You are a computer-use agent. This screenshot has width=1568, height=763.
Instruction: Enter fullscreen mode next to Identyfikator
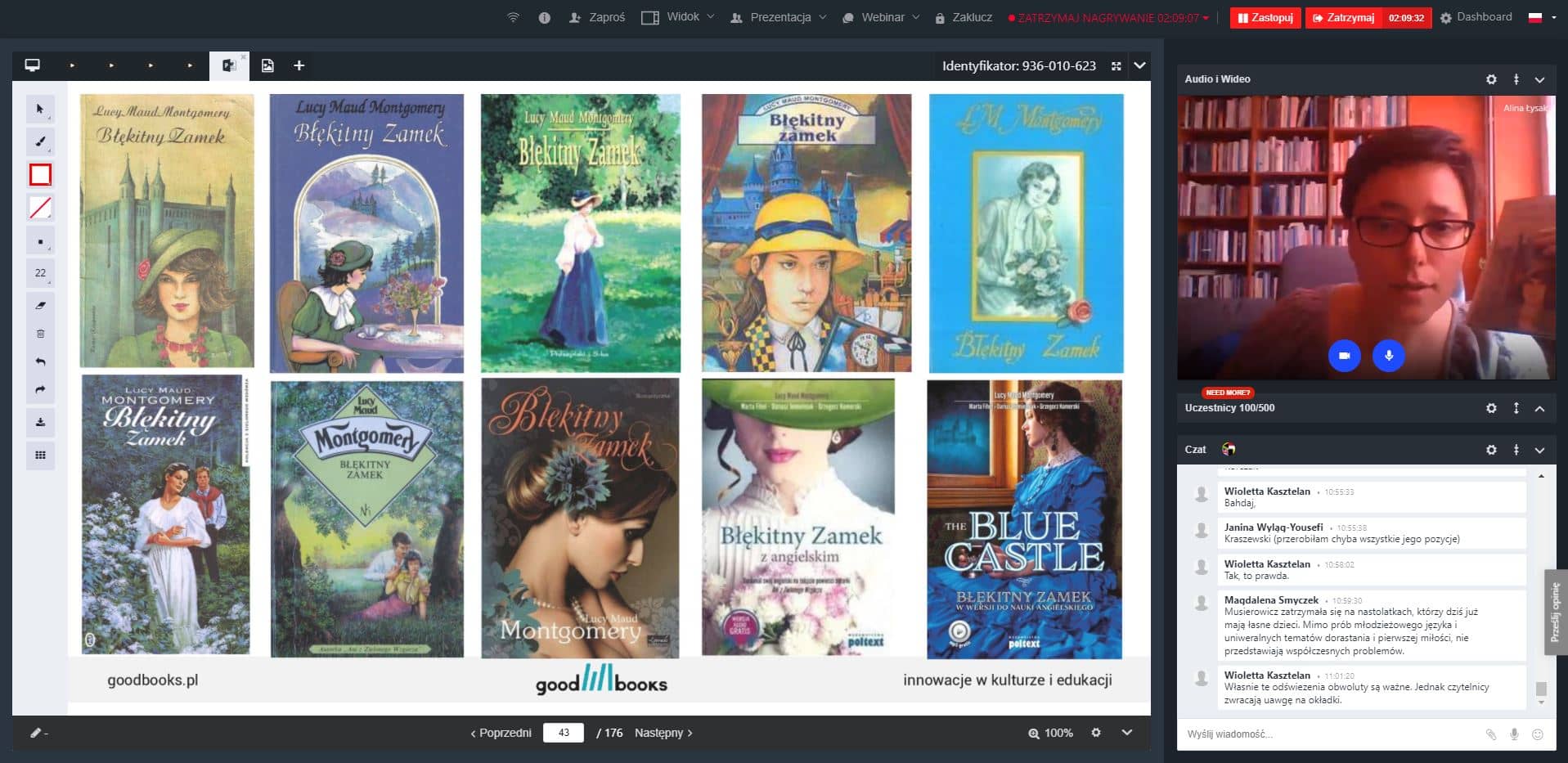point(1116,66)
